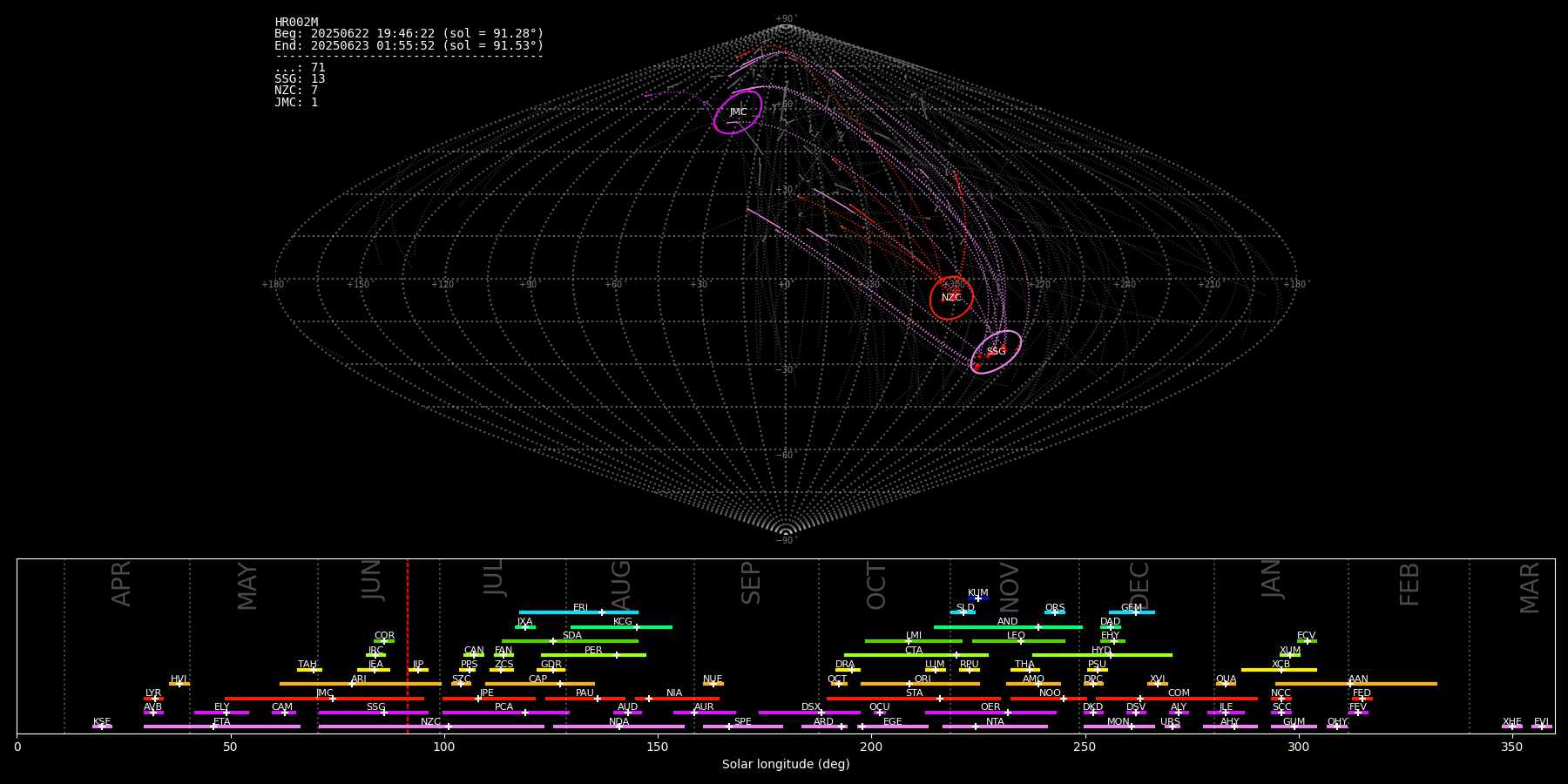Click the JMC radiant ellipse on the sky map
The width and height of the screenshot is (1568, 784).
pyautogui.click(x=738, y=112)
